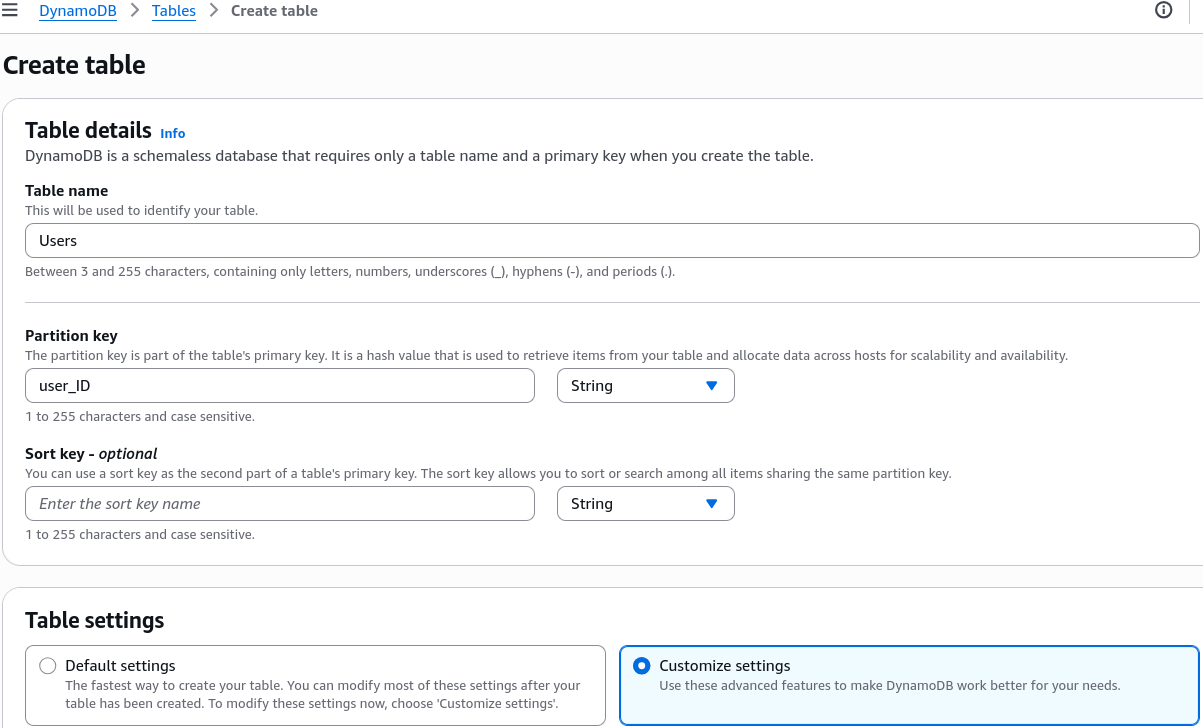Click the 'Table settings' heading
The image size is (1203, 728).
click(95, 620)
